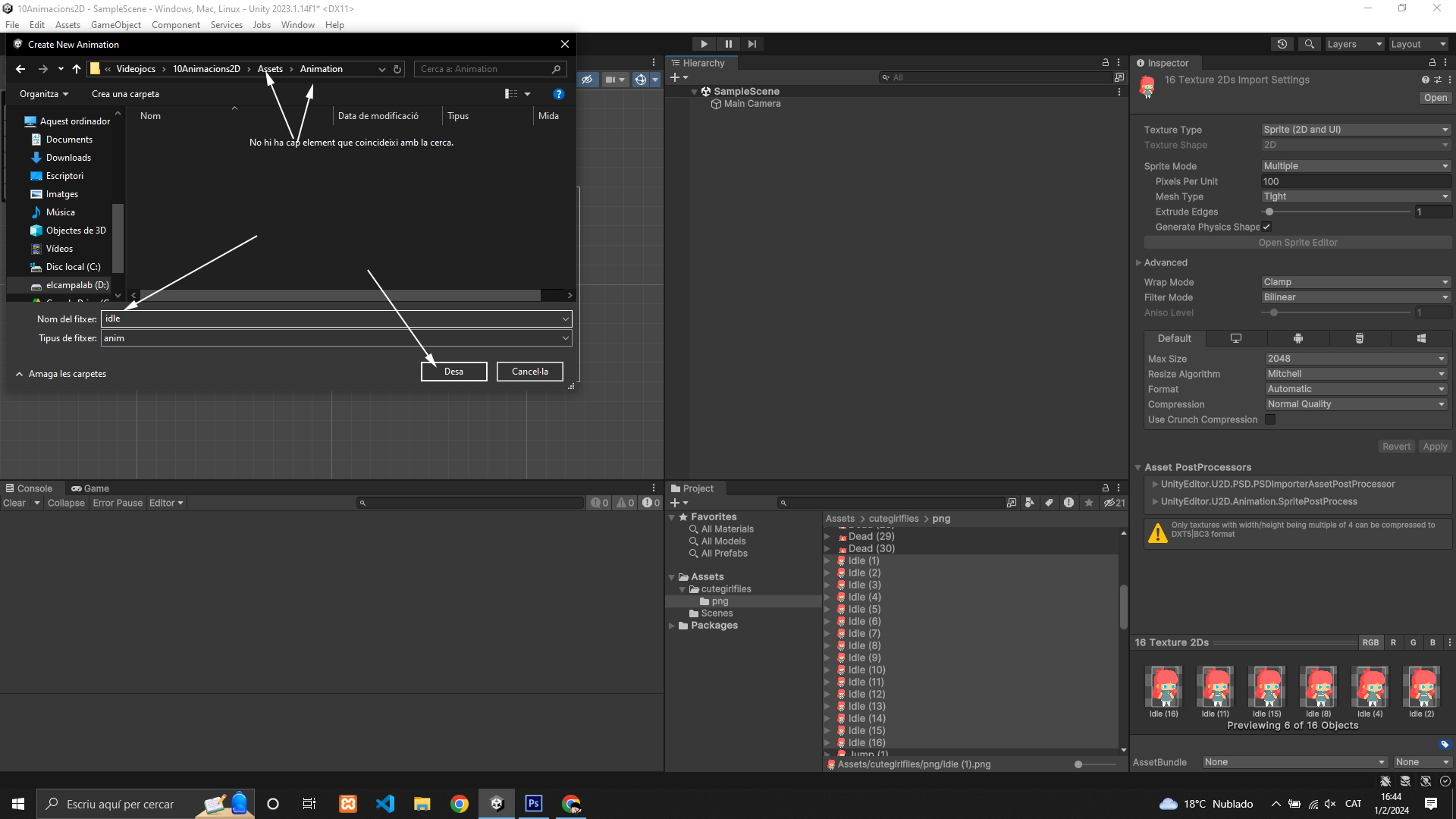Select the Android platform override tab
This screenshot has height=819, width=1456.
1298,338
